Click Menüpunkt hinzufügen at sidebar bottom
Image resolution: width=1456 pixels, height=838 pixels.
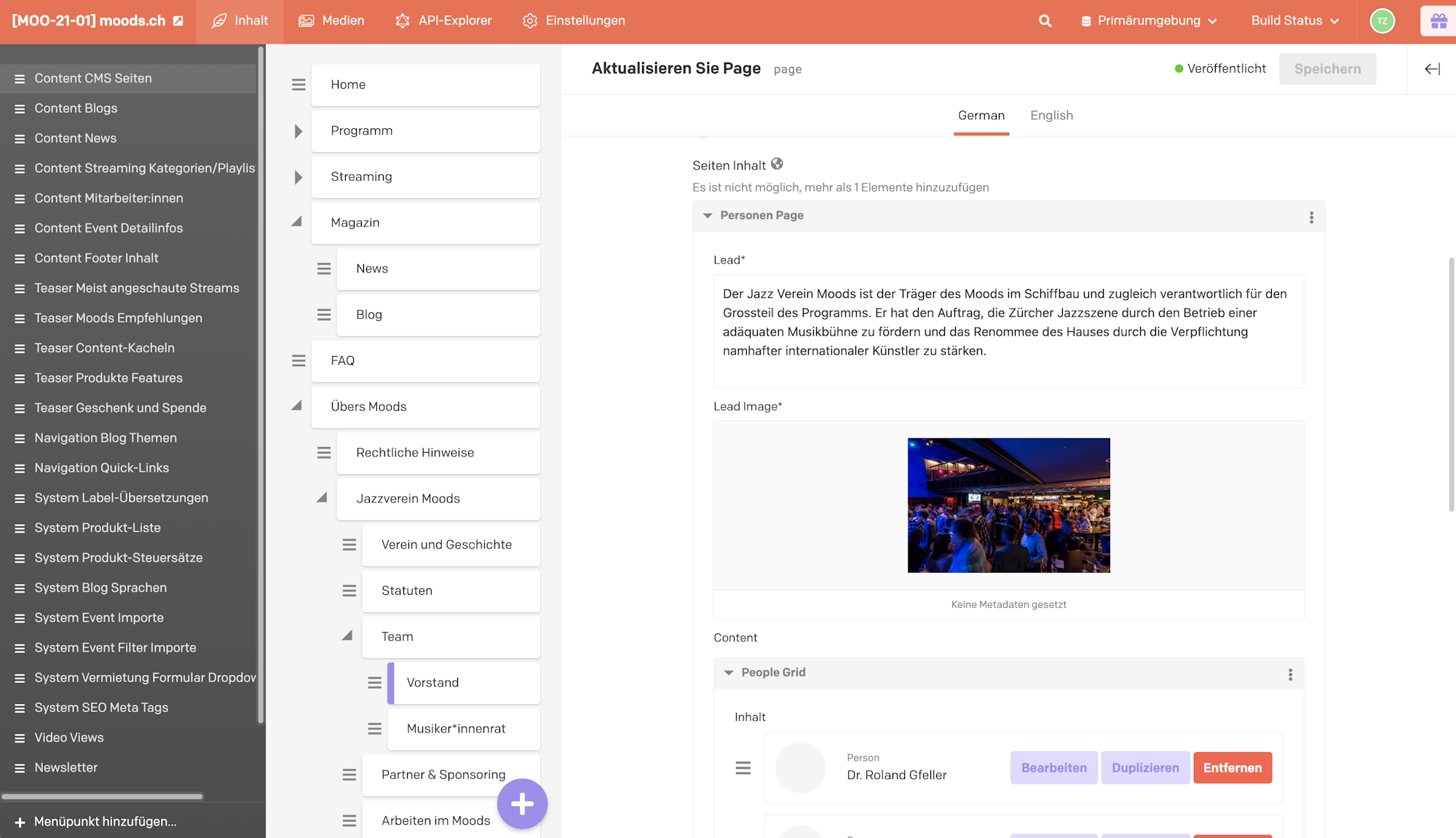(105, 822)
